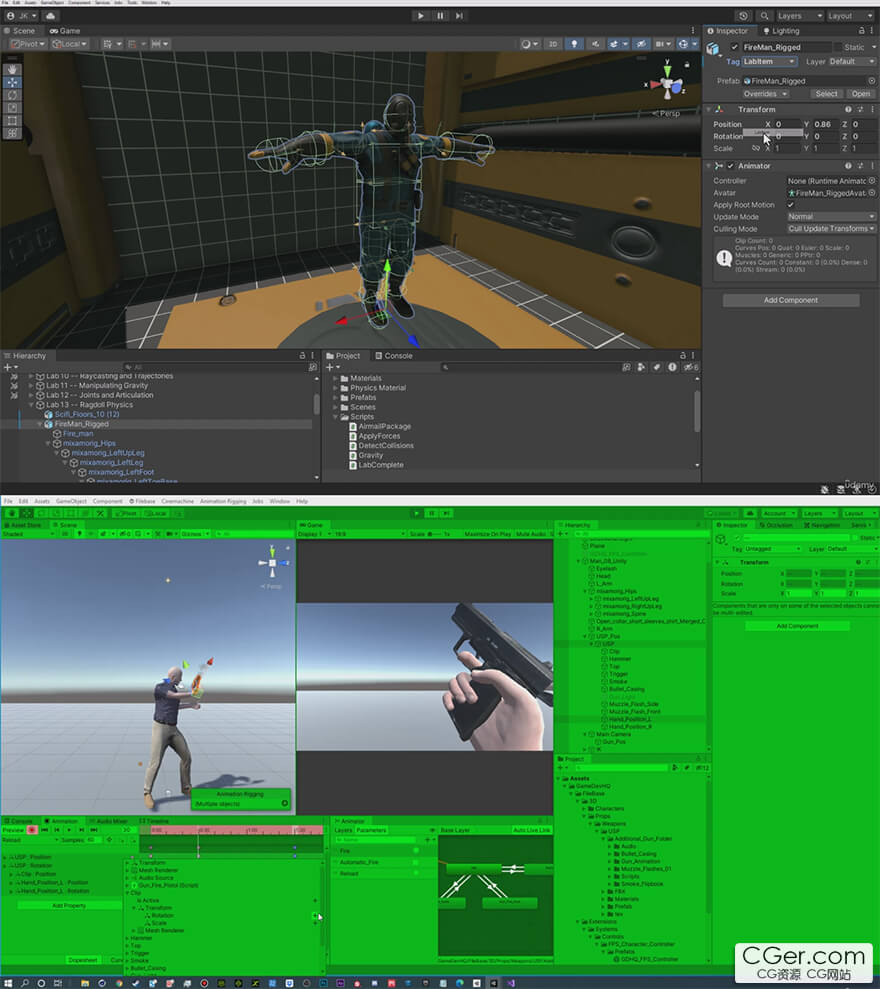Select the Rotate tool in the Scene view
The height and width of the screenshot is (989, 880).
click(12, 95)
